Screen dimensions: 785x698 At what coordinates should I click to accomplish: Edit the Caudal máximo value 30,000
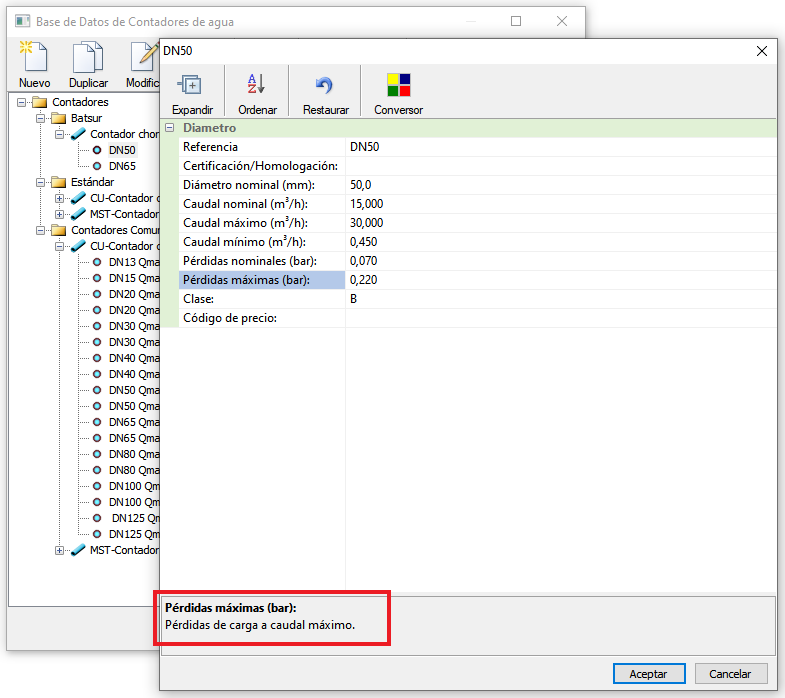(x=560, y=223)
